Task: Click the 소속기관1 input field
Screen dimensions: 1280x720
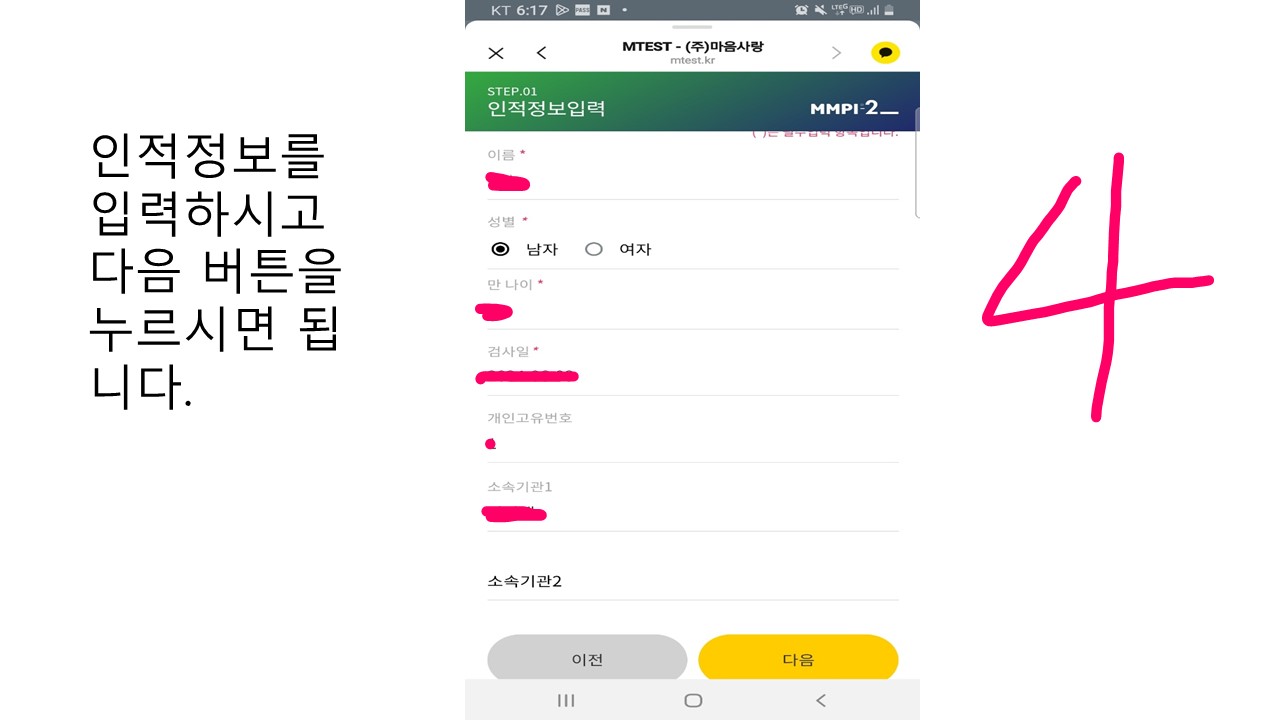Action: (x=692, y=514)
